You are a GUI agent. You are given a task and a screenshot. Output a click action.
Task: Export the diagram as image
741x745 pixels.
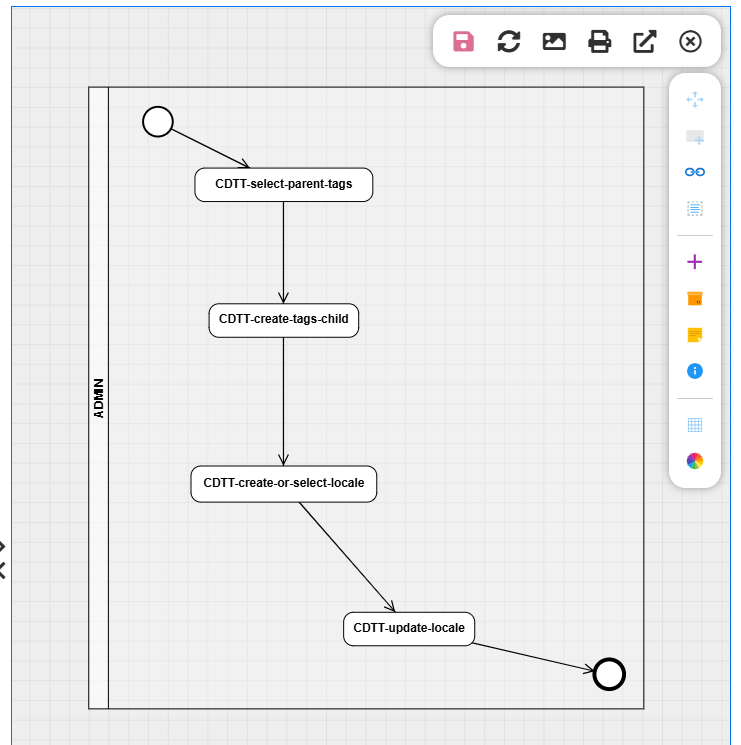pos(554,41)
